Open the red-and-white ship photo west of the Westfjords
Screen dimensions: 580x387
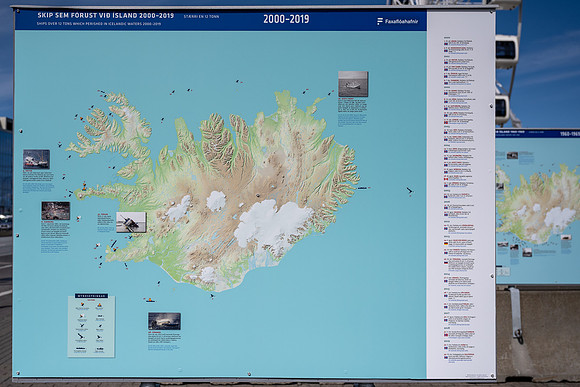36,159
